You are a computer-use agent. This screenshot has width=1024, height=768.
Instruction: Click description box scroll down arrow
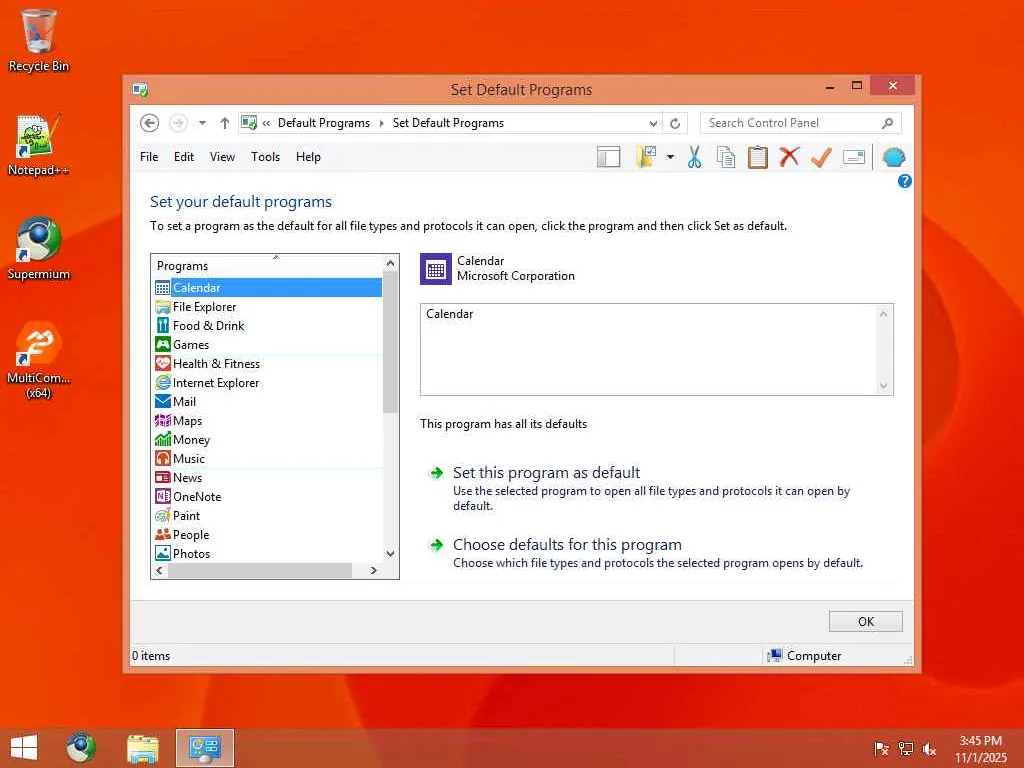pos(884,386)
